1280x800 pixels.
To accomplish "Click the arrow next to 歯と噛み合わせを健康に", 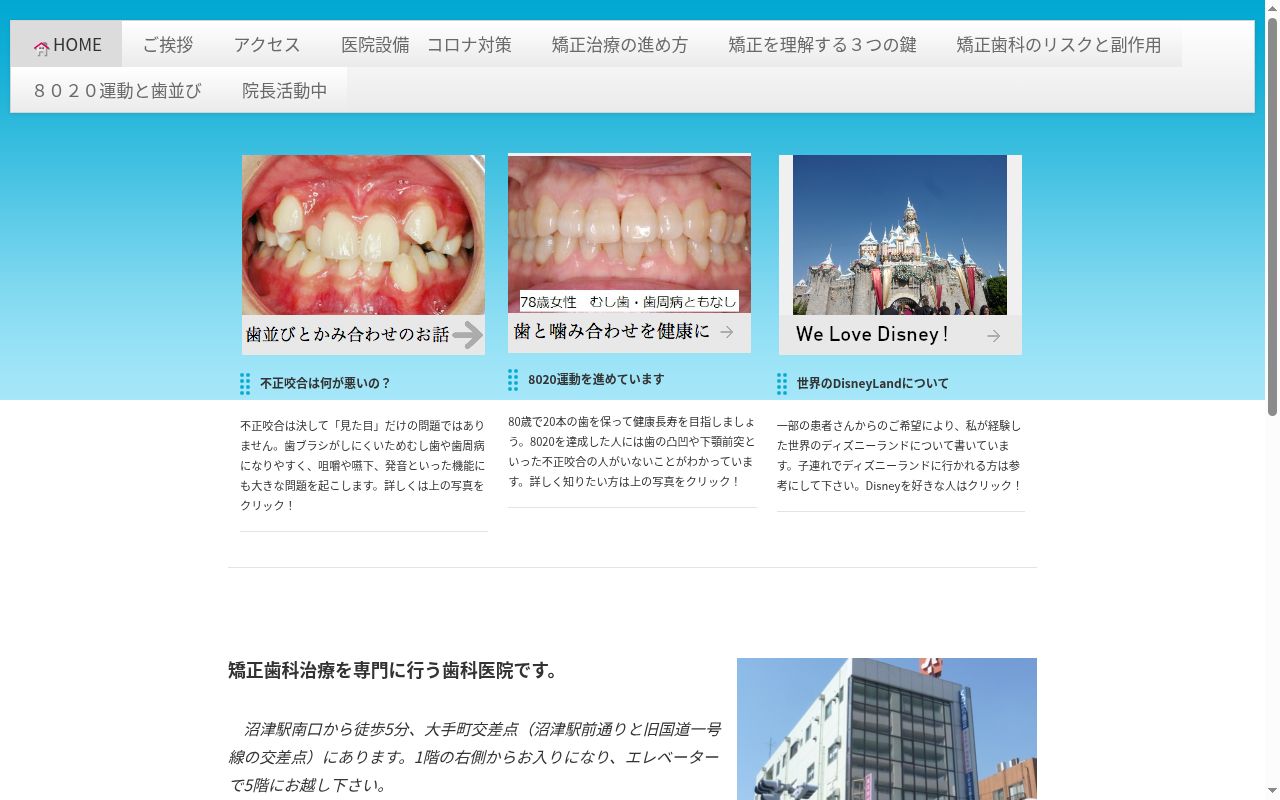I will click(x=727, y=332).
